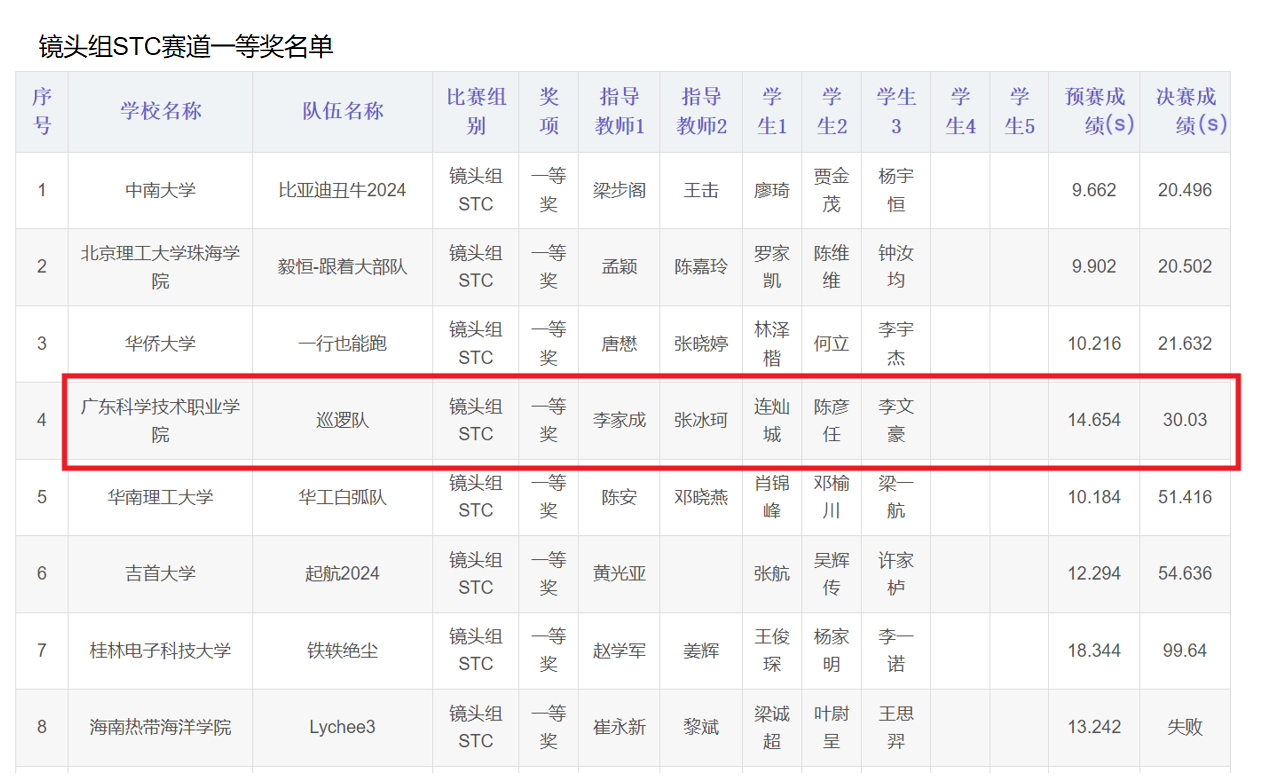The height and width of the screenshot is (781, 1263).
Task: Select the 中南大学 school cell
Action: [161, 190]
